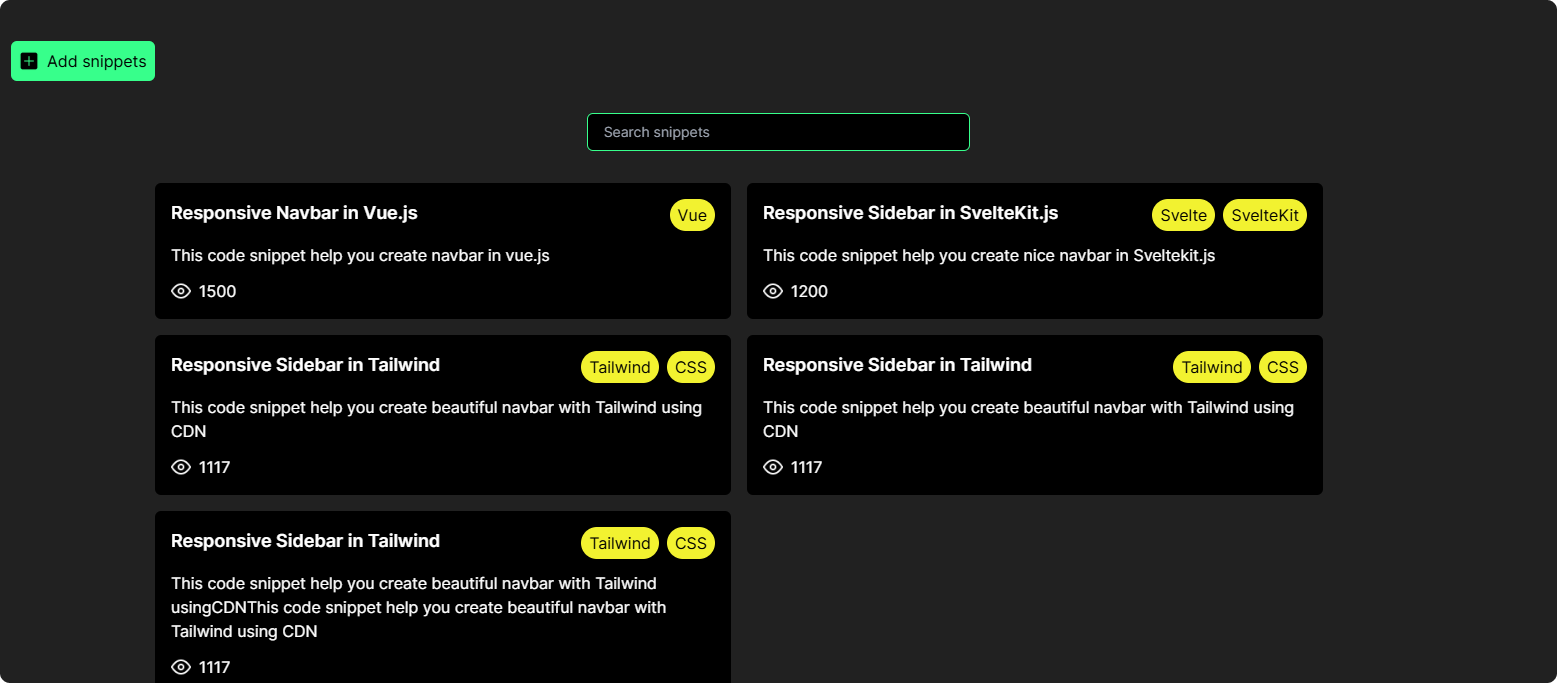The height and width of the screenshot is (683, 1557).
Task: Open the Responsive Sidebar in SvelteKit.js snippet
Action: coord(910,213)
